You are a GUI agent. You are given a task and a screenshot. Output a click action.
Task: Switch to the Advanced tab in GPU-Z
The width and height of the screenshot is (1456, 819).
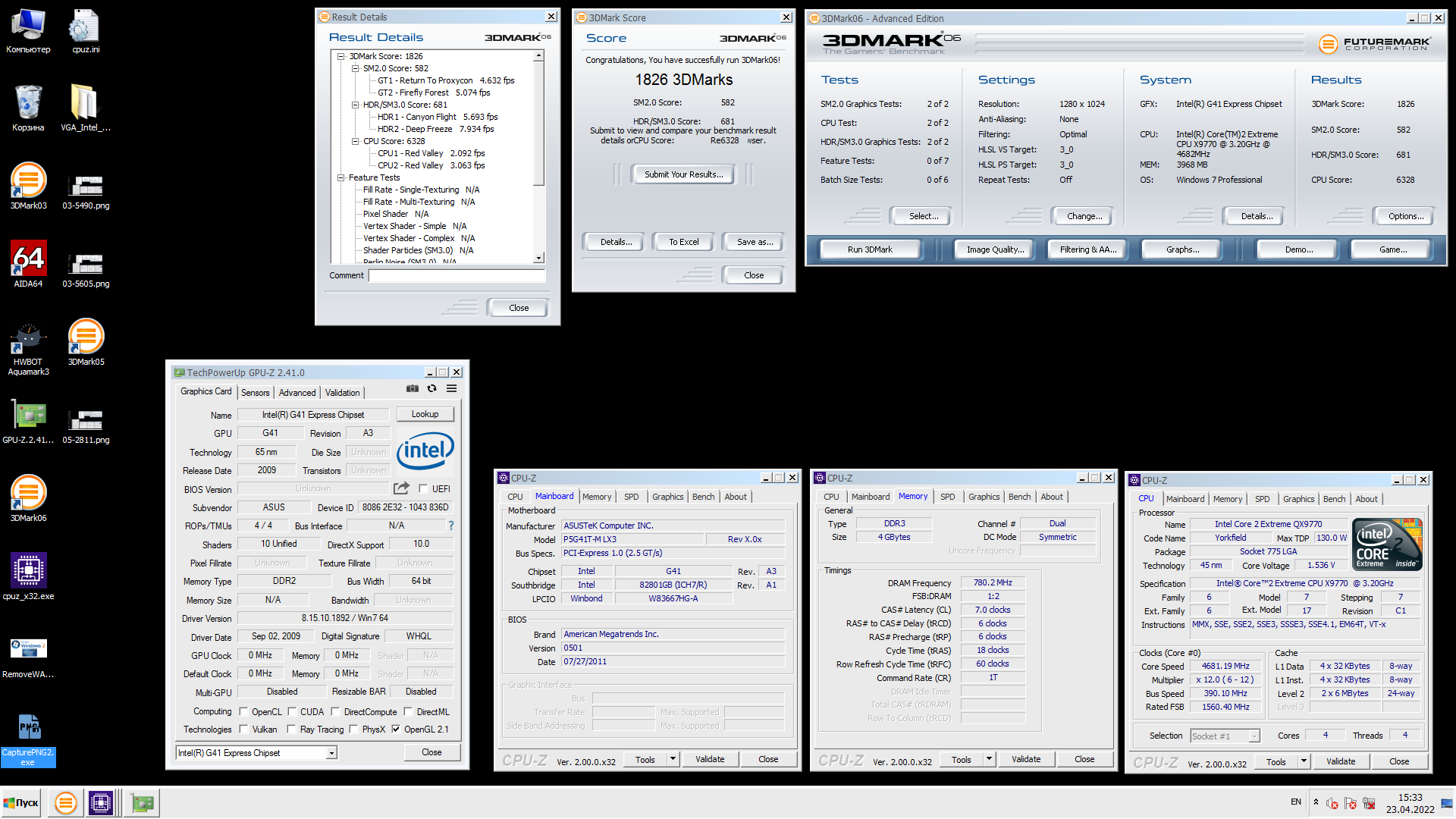coord(297,393)
